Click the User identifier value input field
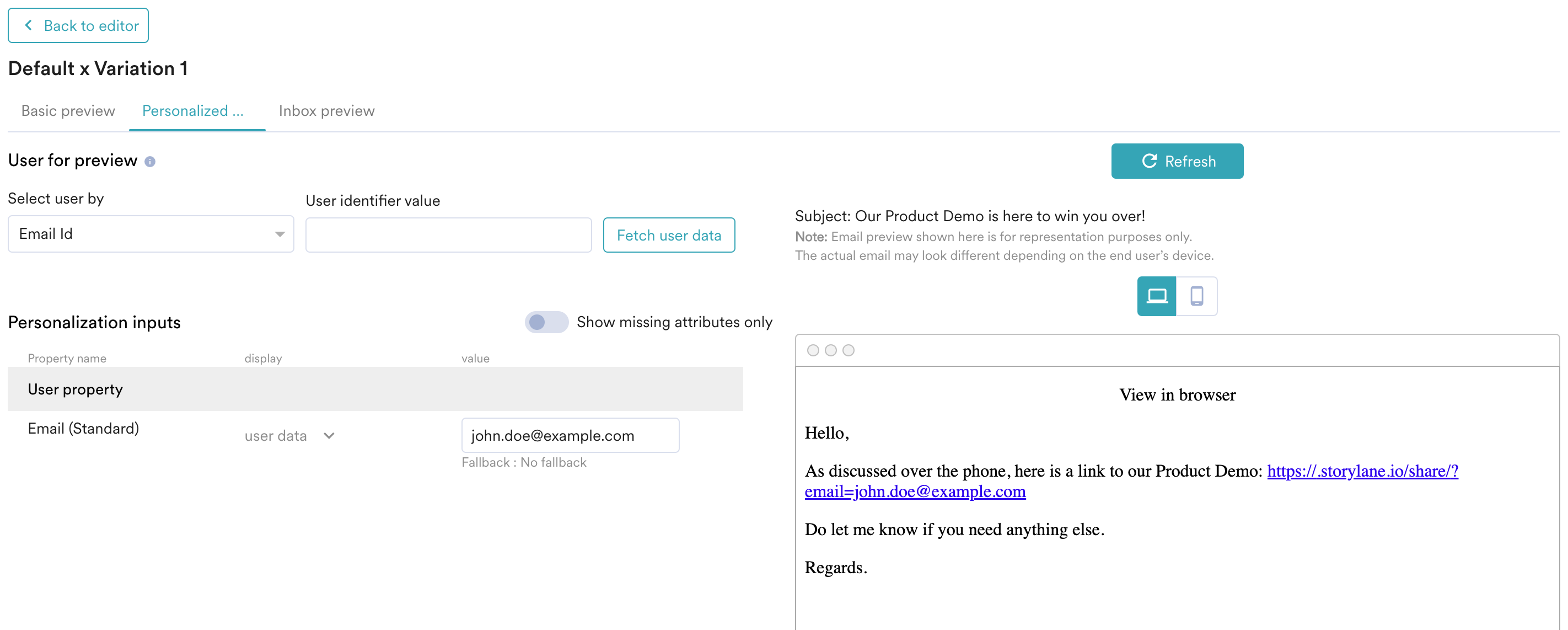 [448, 235]
